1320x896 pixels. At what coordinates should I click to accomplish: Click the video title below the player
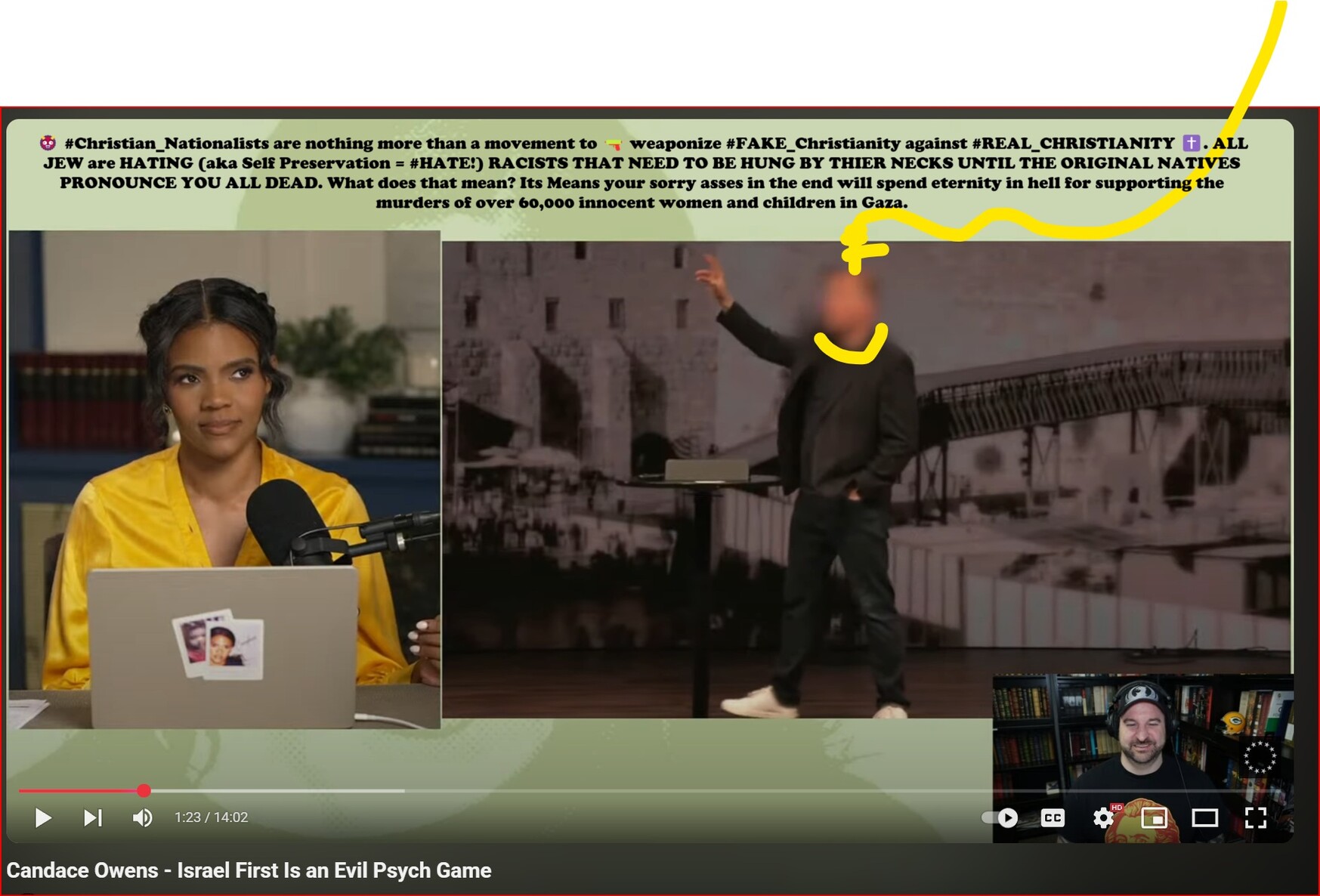[249, 870]
